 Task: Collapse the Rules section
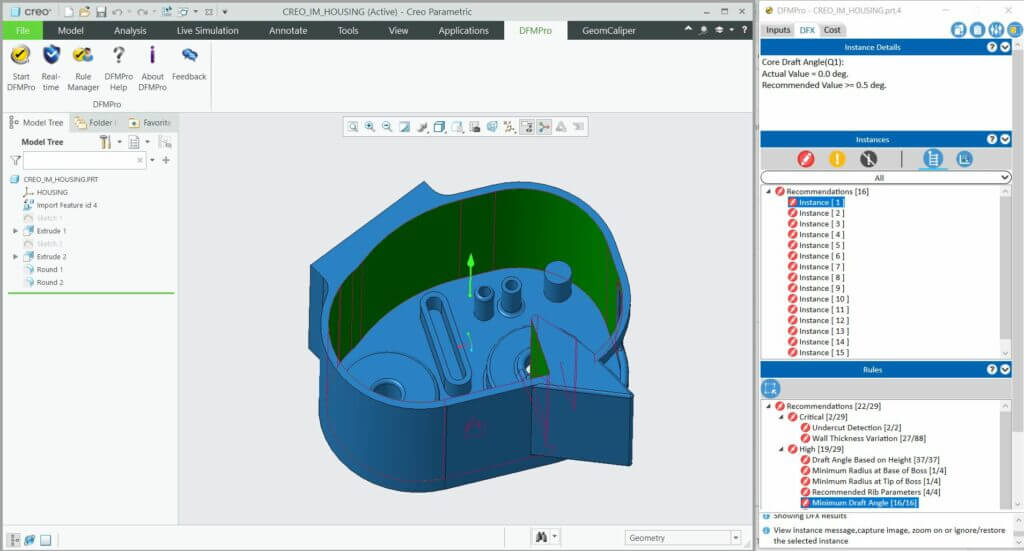1005,370
